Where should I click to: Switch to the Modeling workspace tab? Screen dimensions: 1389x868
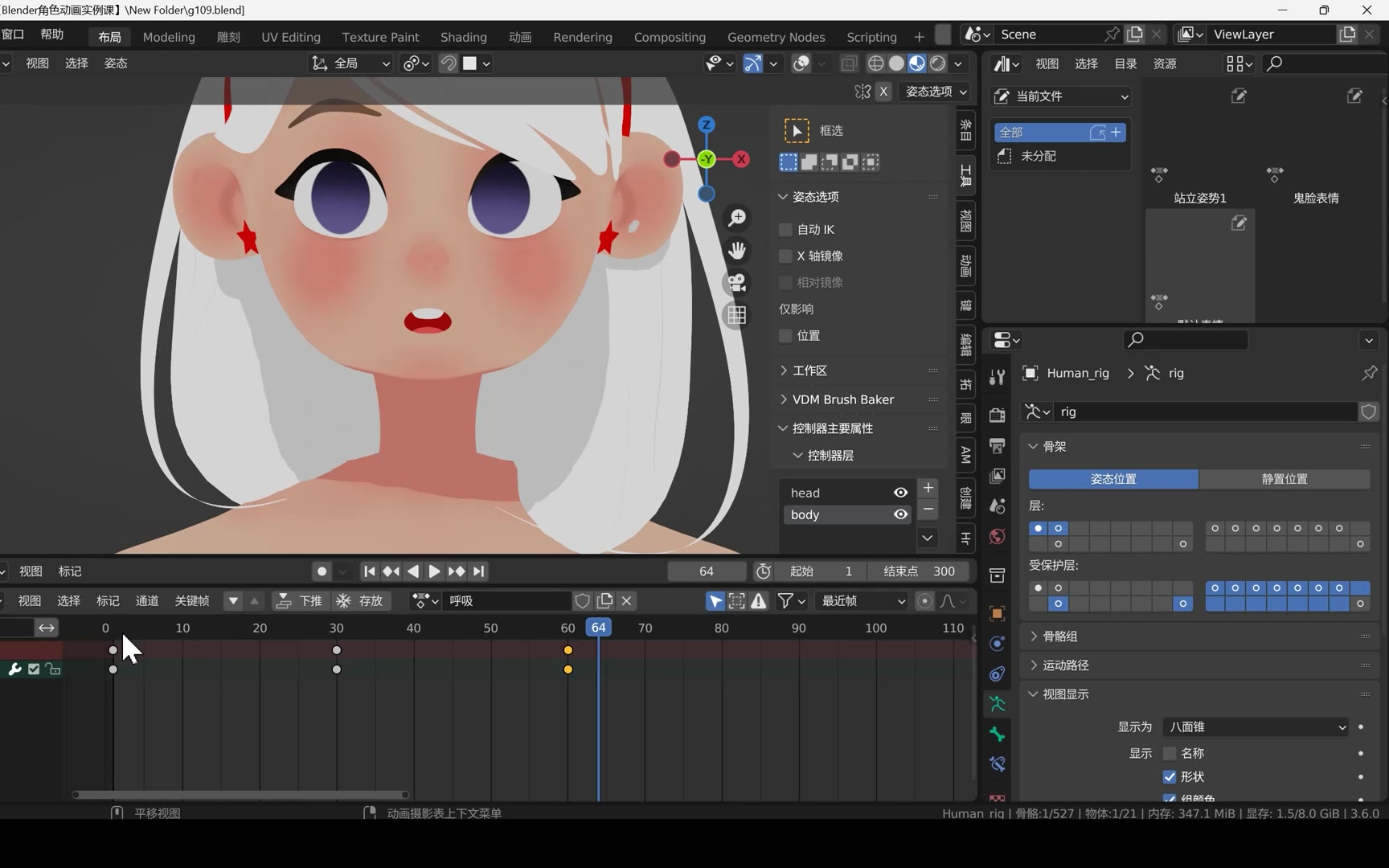click(x=169, y=37)
